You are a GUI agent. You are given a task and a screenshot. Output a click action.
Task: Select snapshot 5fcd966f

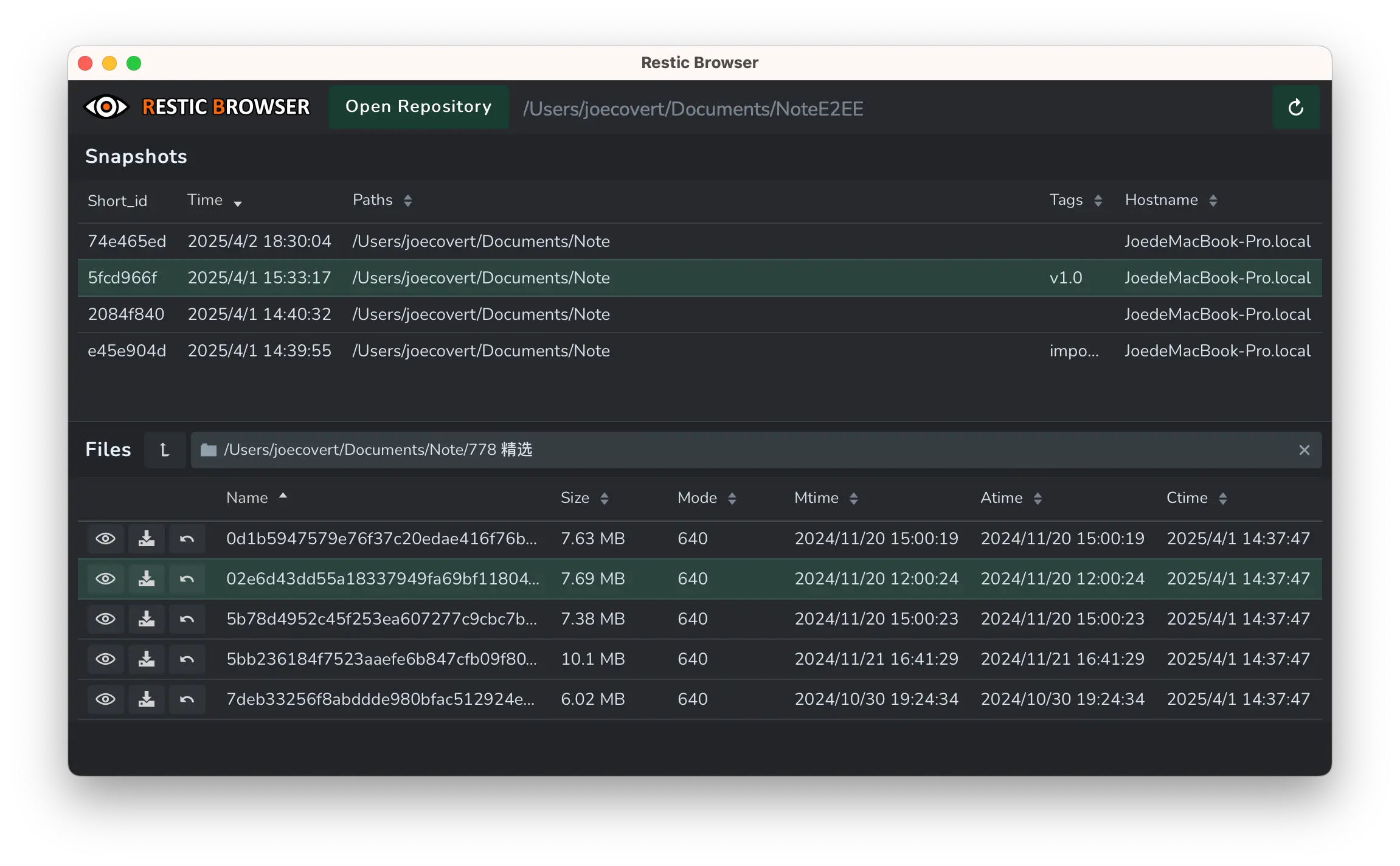[x=699, y=278]
